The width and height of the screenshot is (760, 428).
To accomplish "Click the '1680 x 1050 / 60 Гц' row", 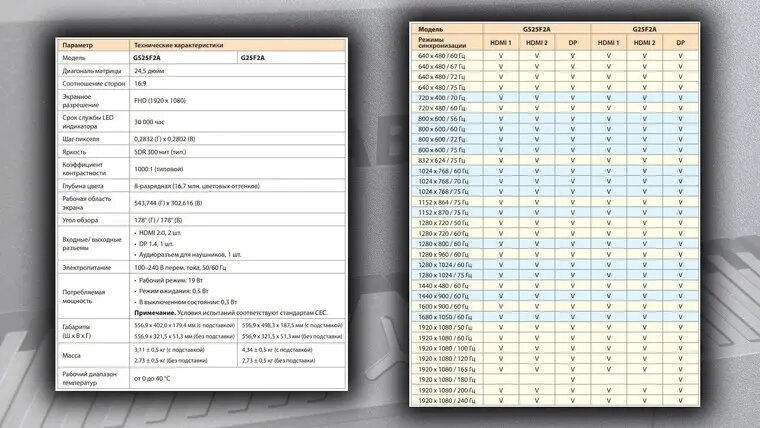I will (x=554, y=317).
